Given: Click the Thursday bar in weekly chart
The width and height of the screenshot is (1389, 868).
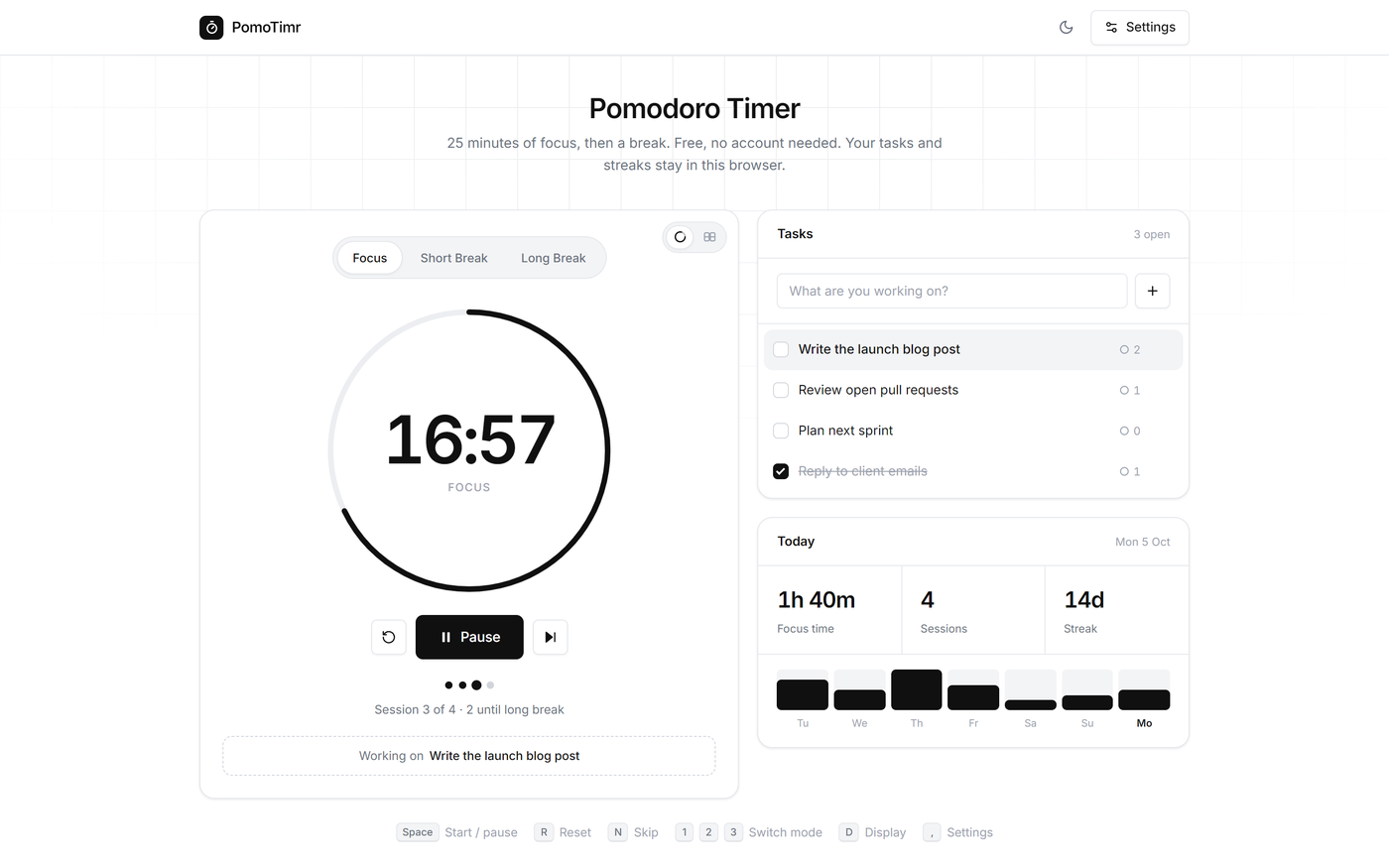Looking at the screenshot, I should (x=917, y=689).
